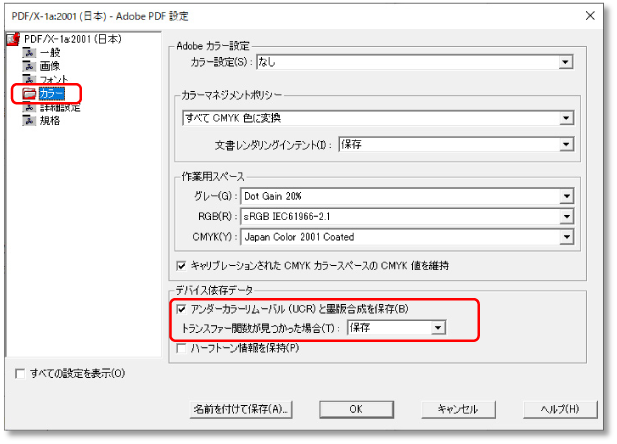Open help with the ヘルプ(H) button
617x444 pixels.
560,410
